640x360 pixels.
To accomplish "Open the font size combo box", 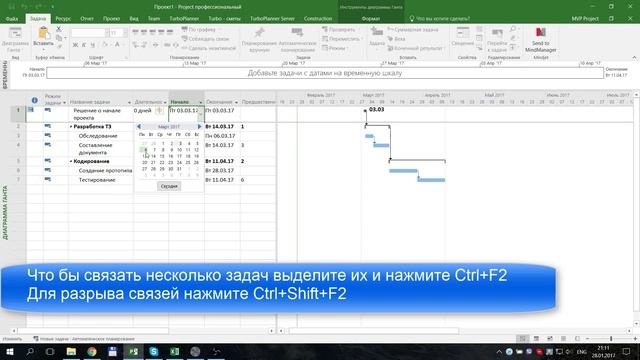I will (118, 33).
